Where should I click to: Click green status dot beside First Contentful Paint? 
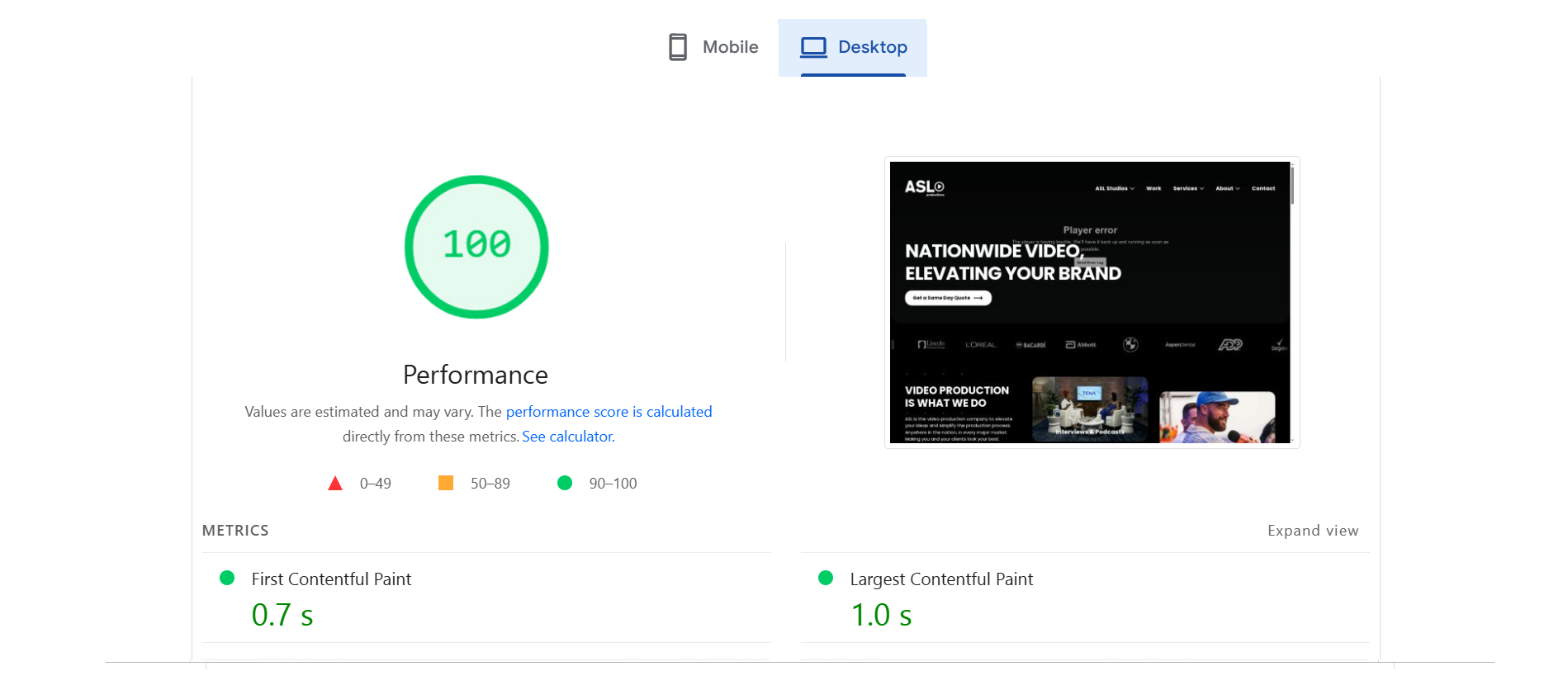click(227, 578)
